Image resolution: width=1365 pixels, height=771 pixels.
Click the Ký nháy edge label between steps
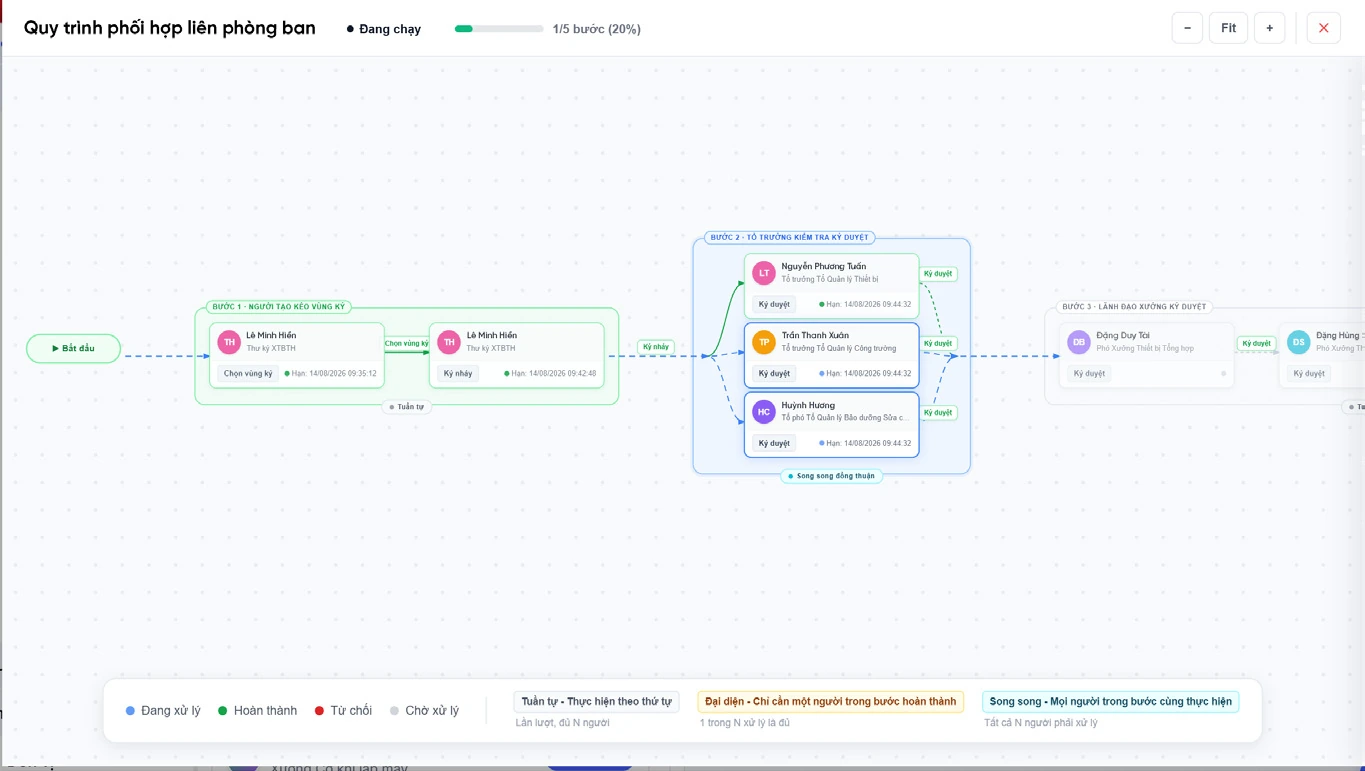656,347
